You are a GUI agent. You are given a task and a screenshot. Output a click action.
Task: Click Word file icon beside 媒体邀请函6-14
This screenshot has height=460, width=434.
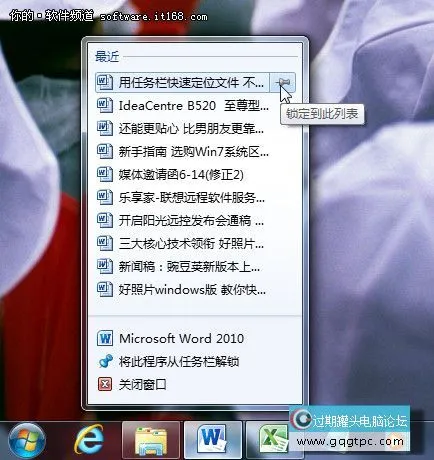point(105,174)
